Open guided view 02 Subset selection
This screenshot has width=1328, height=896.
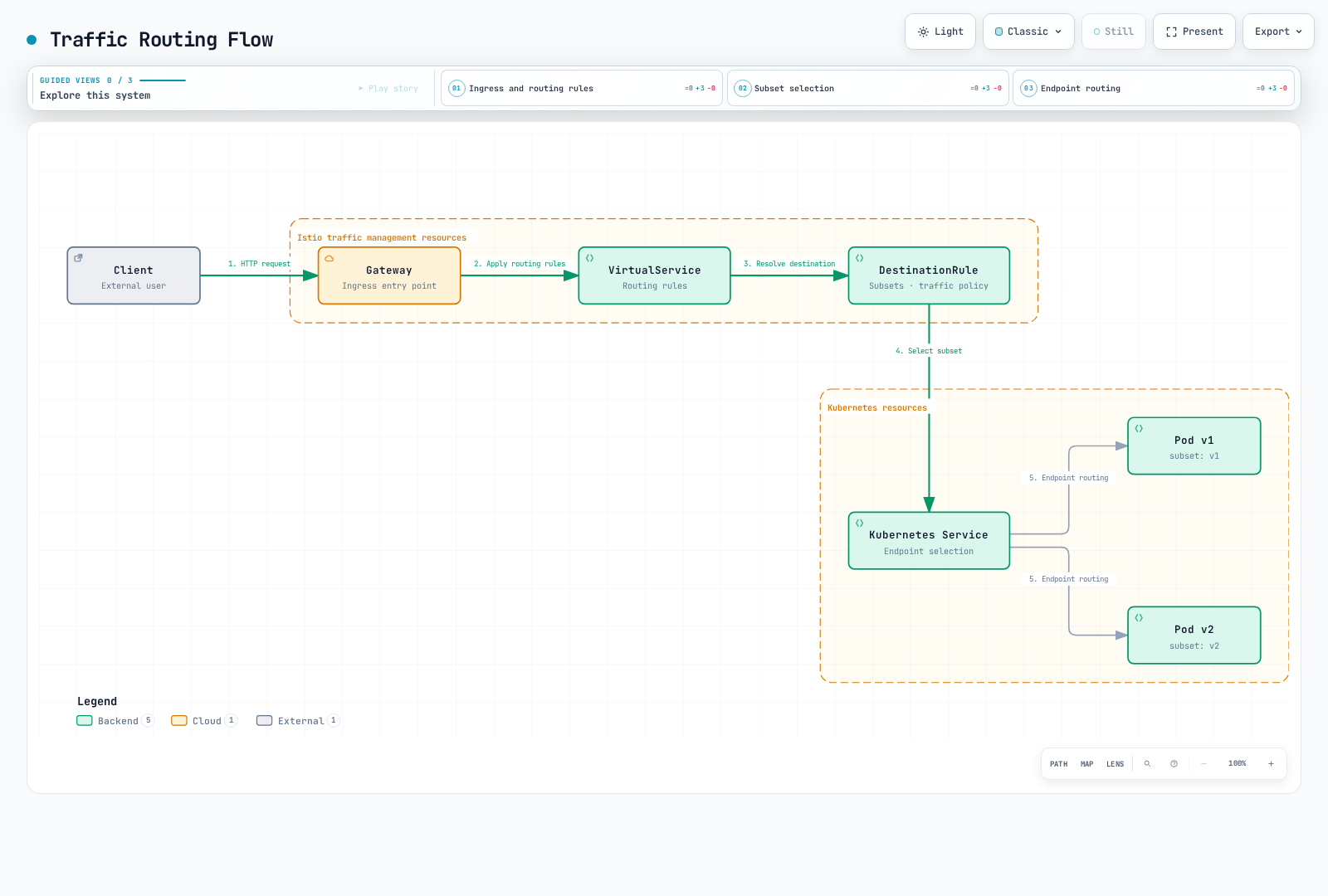[868, 88]
